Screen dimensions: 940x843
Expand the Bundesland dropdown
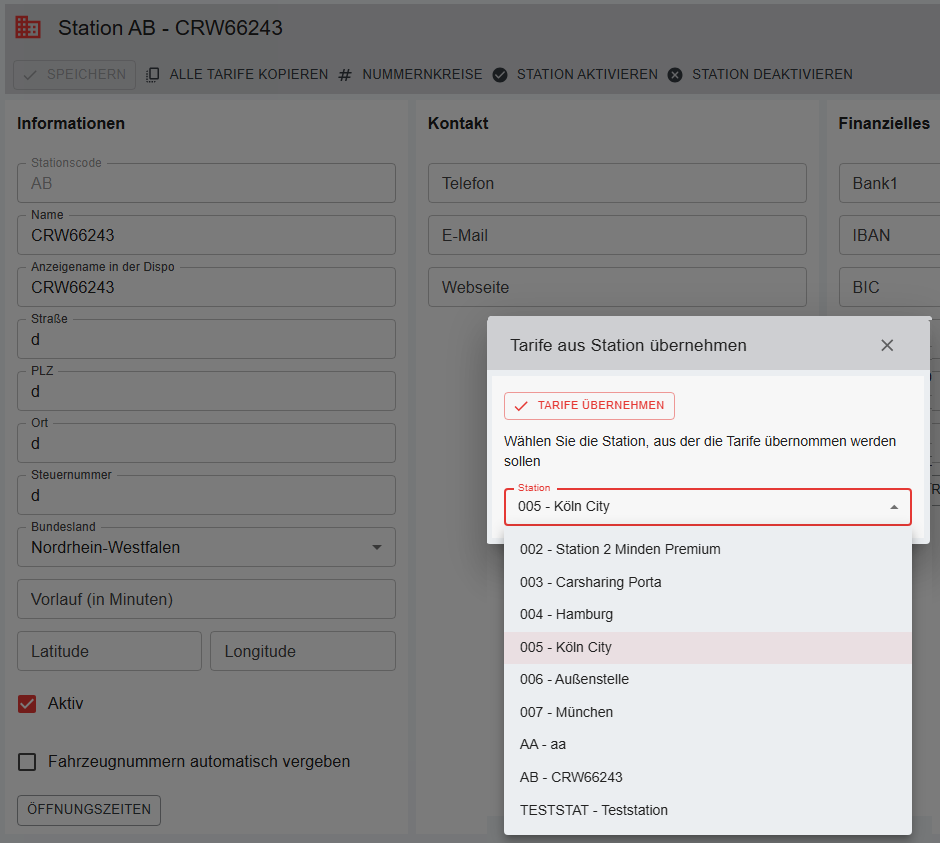(376, 548)
